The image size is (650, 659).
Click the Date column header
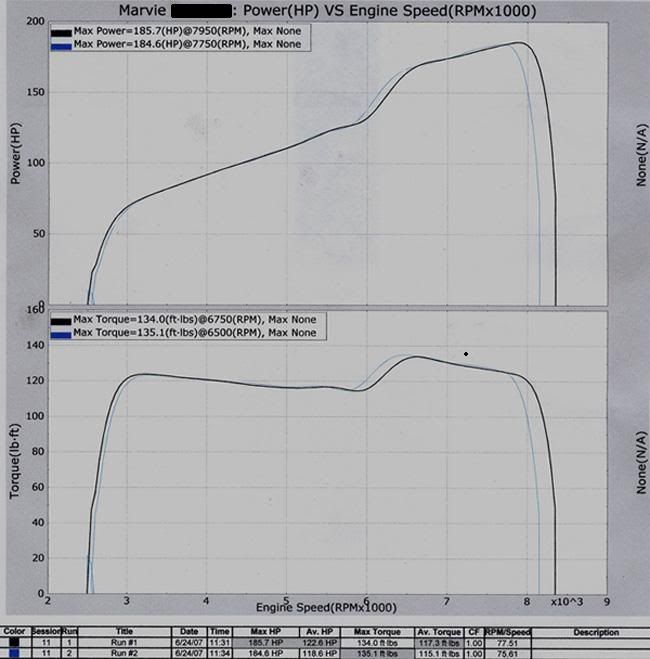coord(189,632)
